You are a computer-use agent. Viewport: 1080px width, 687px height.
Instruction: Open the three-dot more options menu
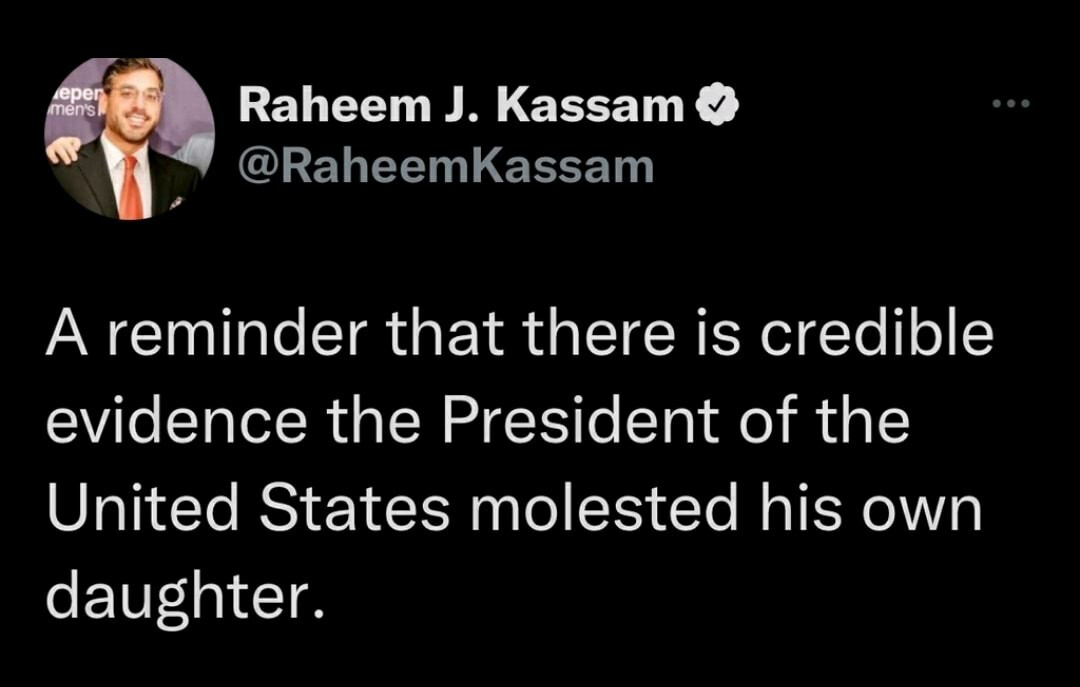pyautogui.click(x=1009, y=104)
